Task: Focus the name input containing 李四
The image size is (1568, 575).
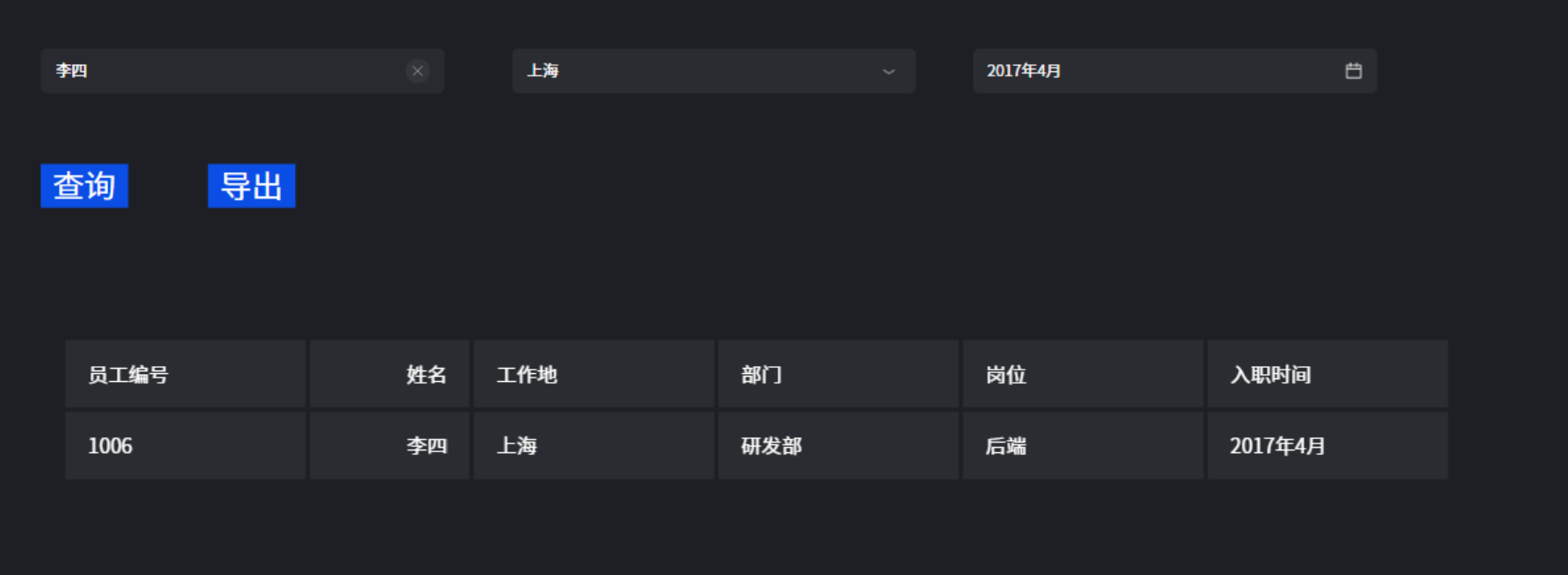Action: pos(219,71)
